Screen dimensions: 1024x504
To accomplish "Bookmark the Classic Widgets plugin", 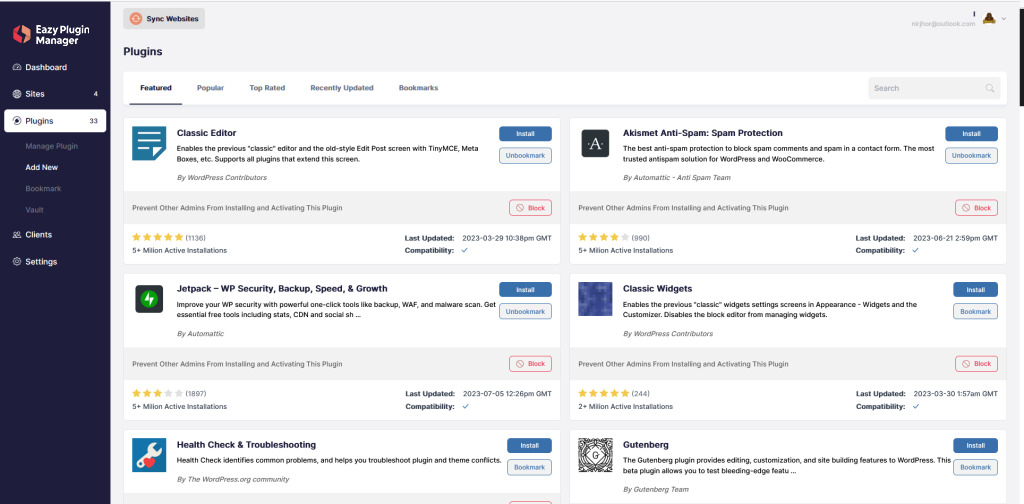I will click(x=976, y=311).
